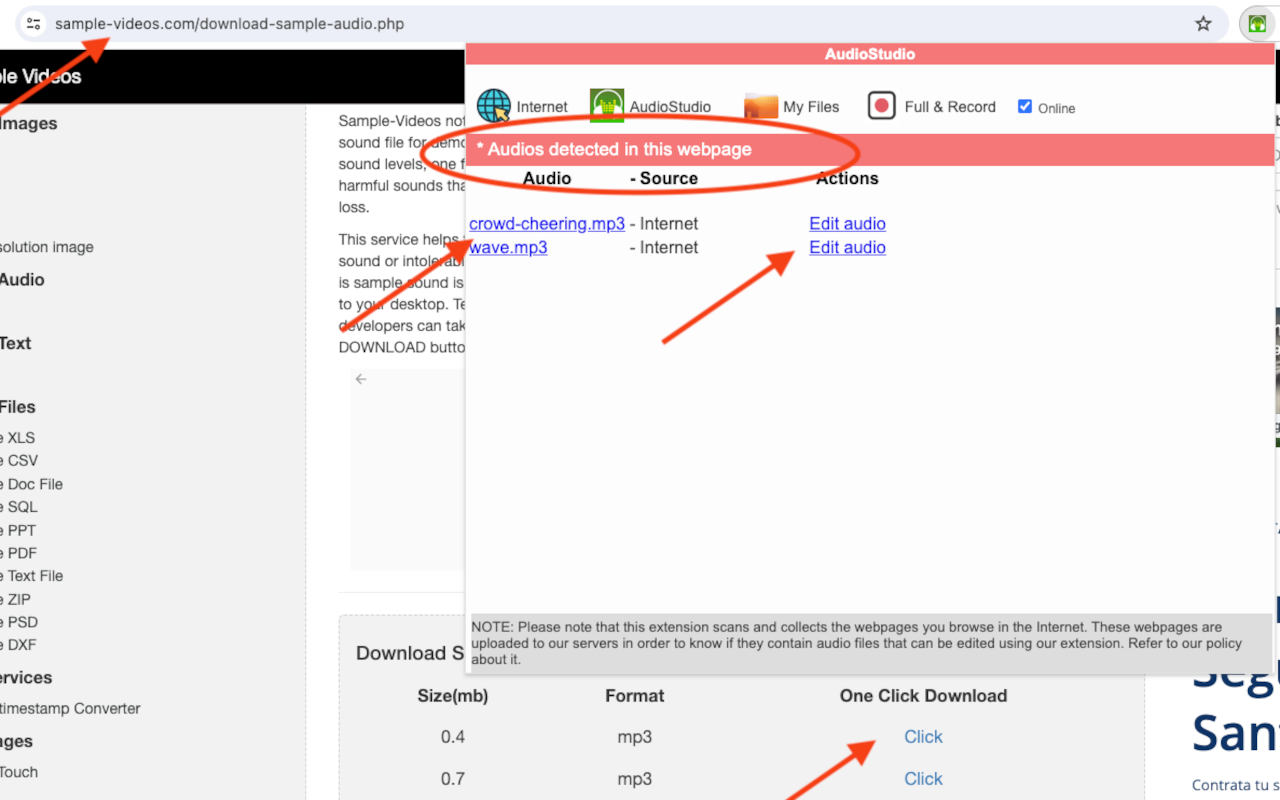This screenshot has height=800, width=1280.
Task: Click the Size(mb) table header
Action: click(x=453, y=696)
